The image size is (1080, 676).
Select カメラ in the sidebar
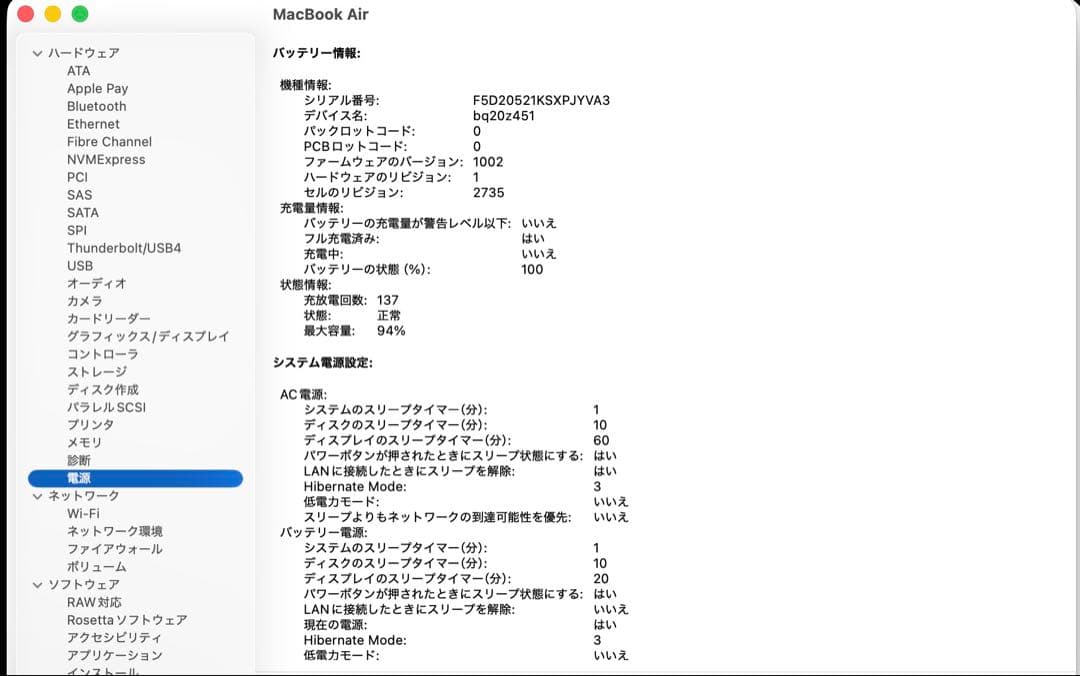[x=85, y=301]
